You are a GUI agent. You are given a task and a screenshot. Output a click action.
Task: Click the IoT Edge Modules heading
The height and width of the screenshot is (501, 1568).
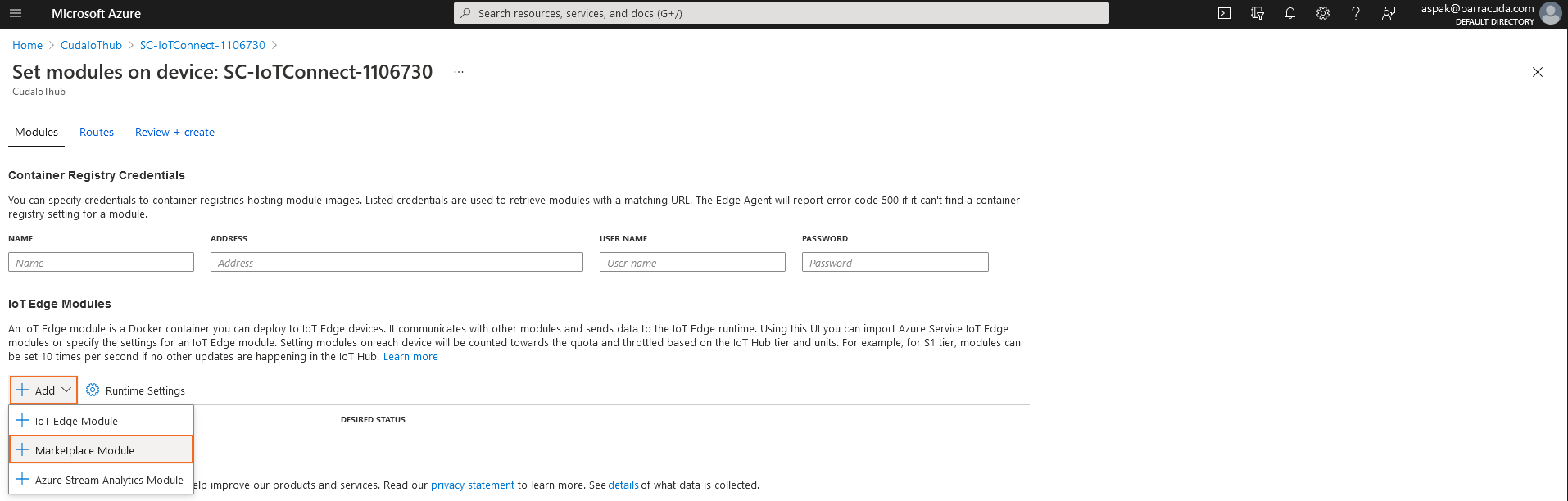click(x=60, y=304)
